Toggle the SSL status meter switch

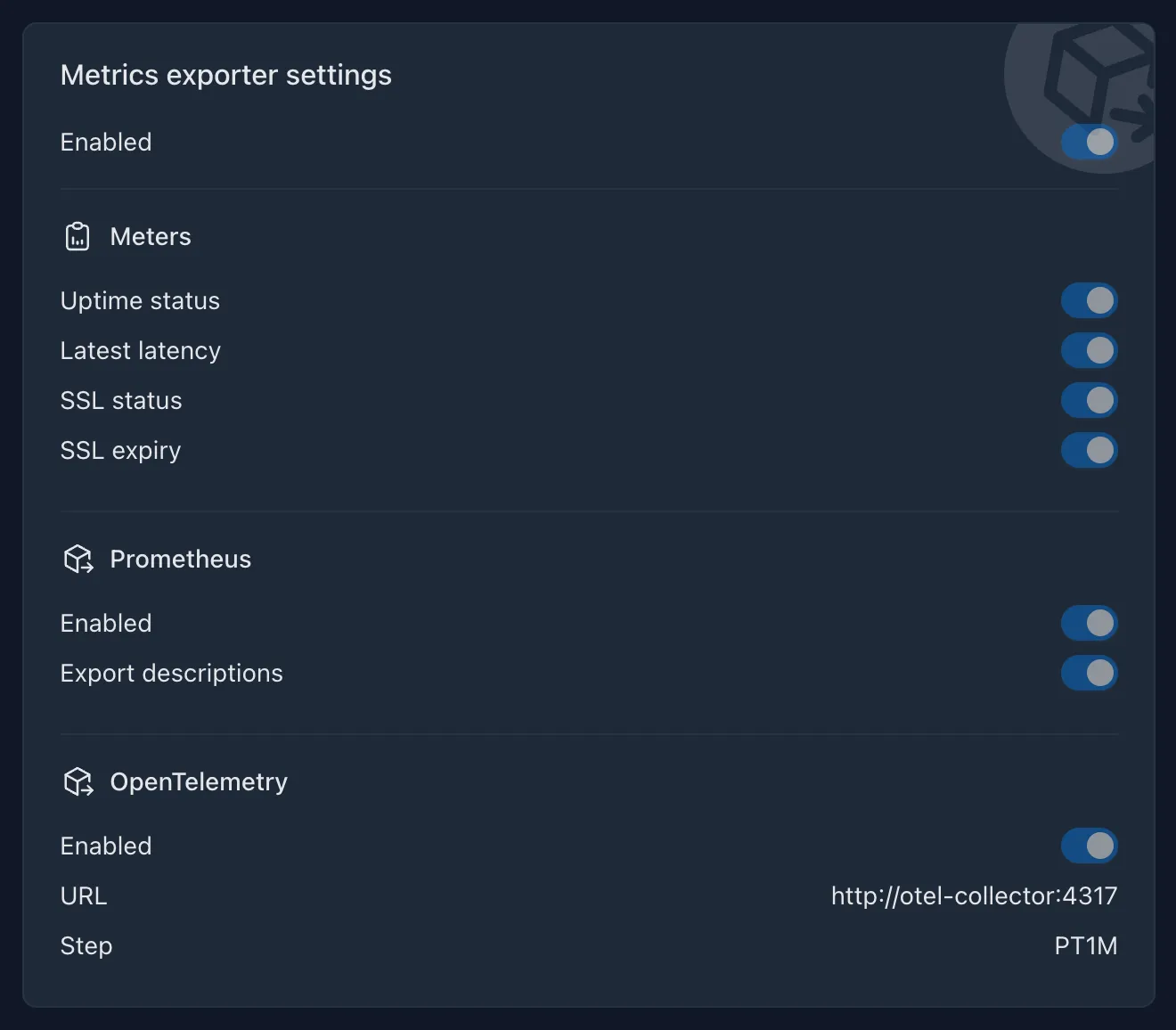[x=1089, y=400]
